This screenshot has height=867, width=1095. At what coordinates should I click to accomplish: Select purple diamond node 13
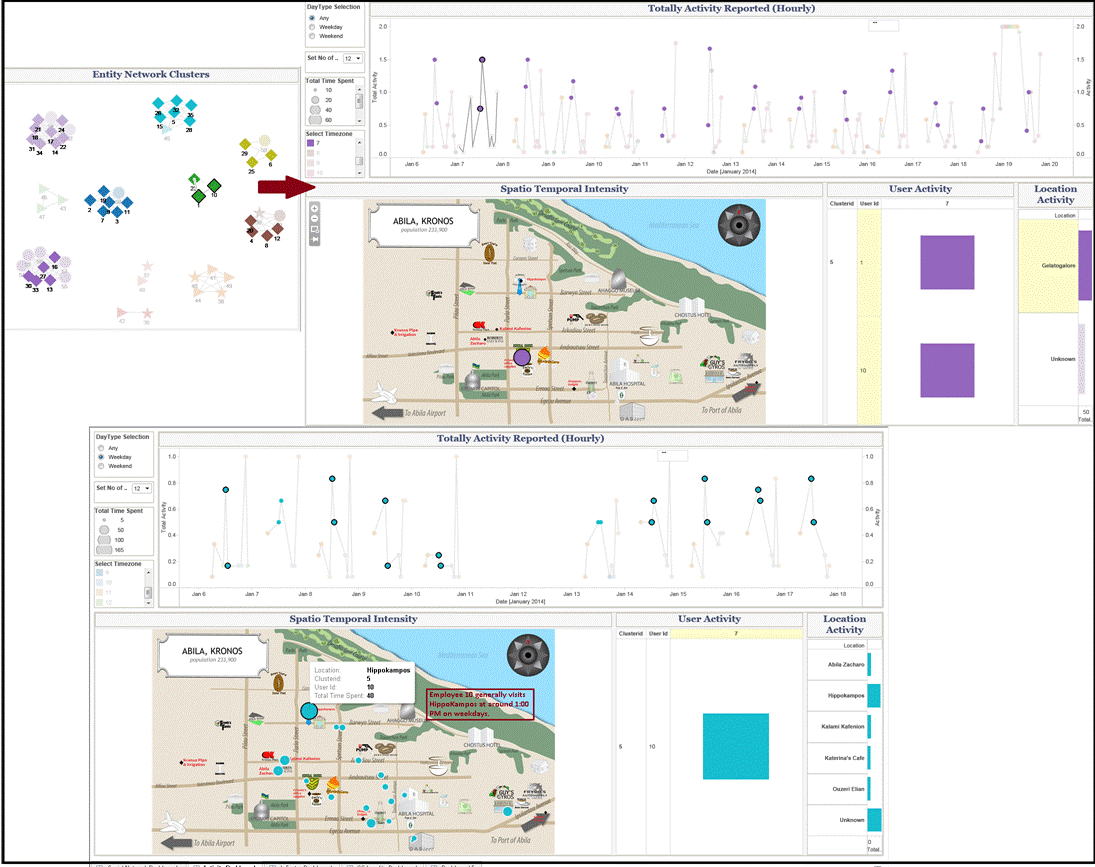(50, 281)
